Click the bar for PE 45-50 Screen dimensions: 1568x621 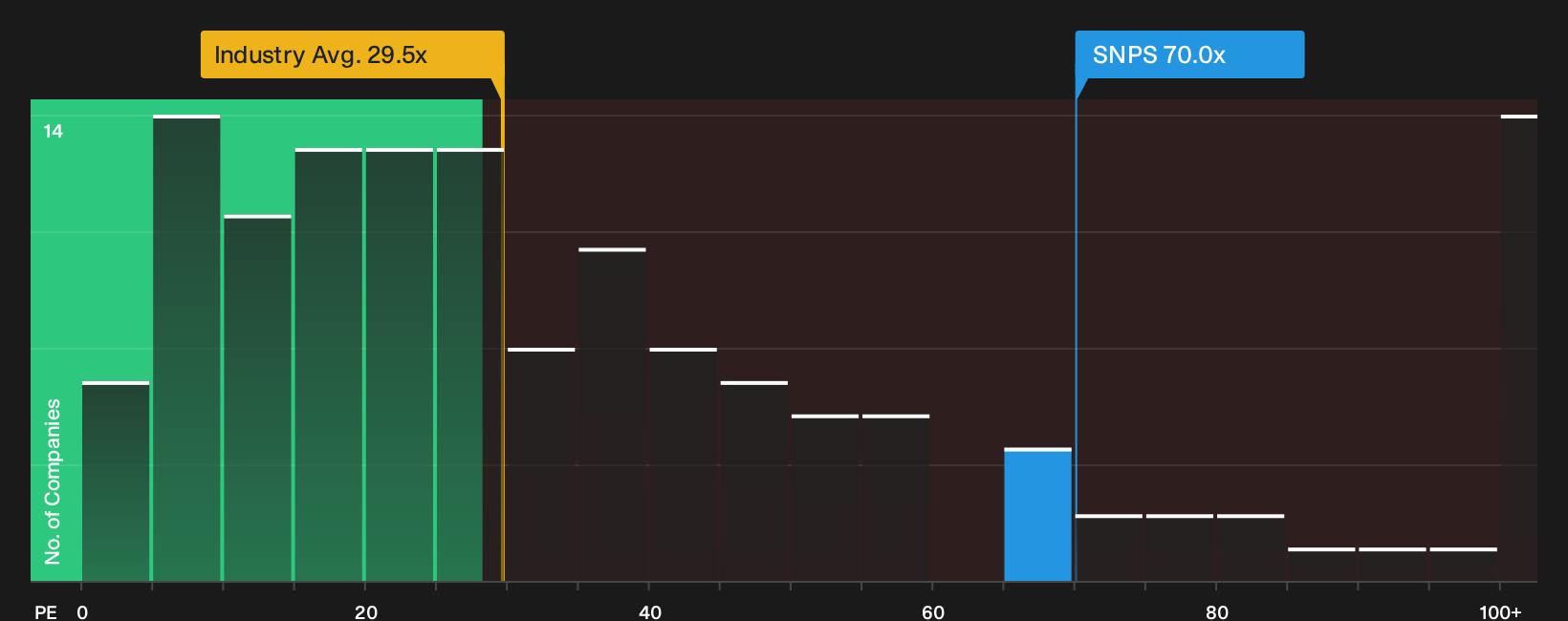(754, 482)
